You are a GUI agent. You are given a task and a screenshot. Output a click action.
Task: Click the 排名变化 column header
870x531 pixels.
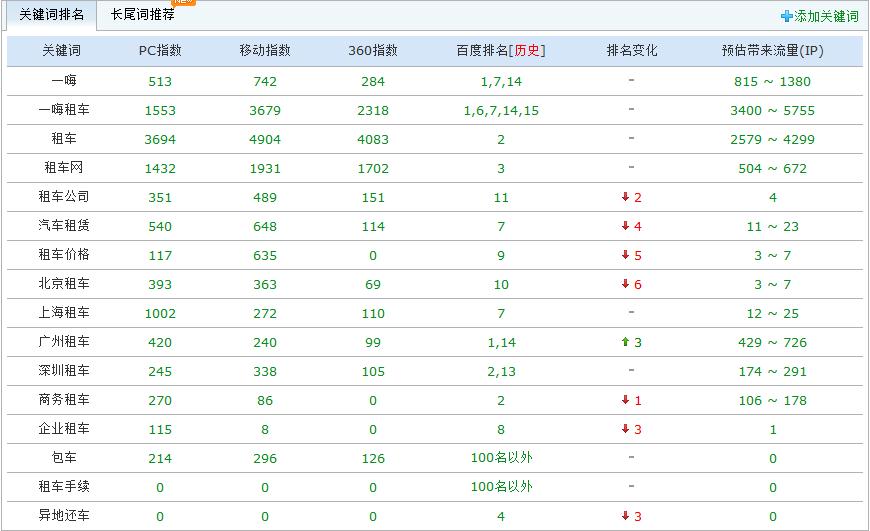pos(632,51)
